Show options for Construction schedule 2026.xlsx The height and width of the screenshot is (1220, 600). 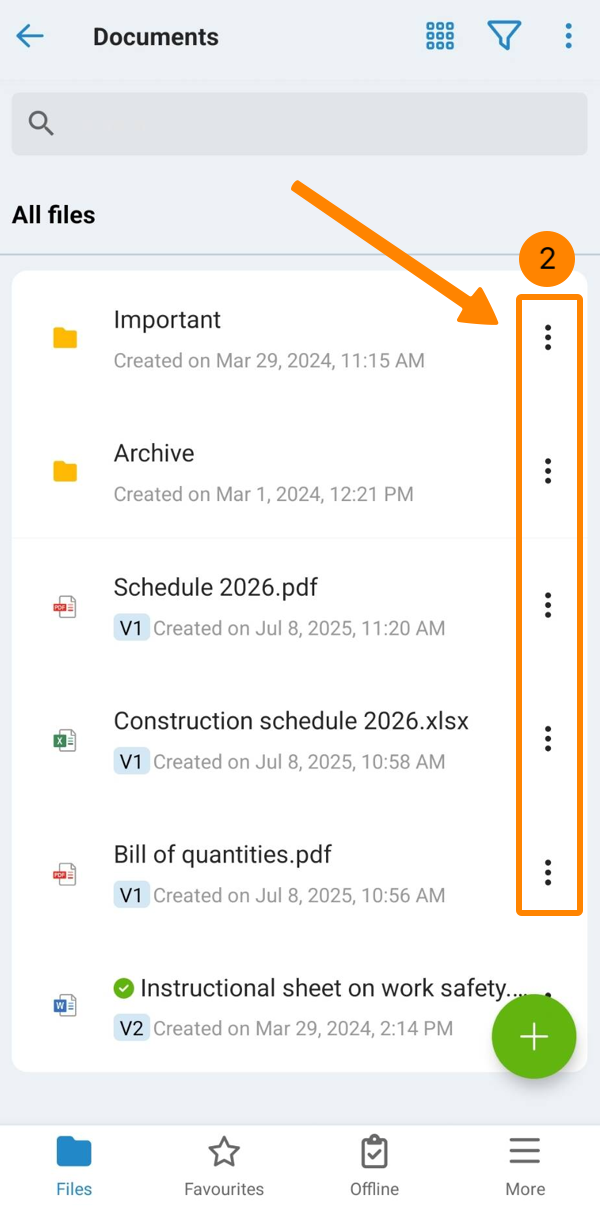[x=548, y=739]
